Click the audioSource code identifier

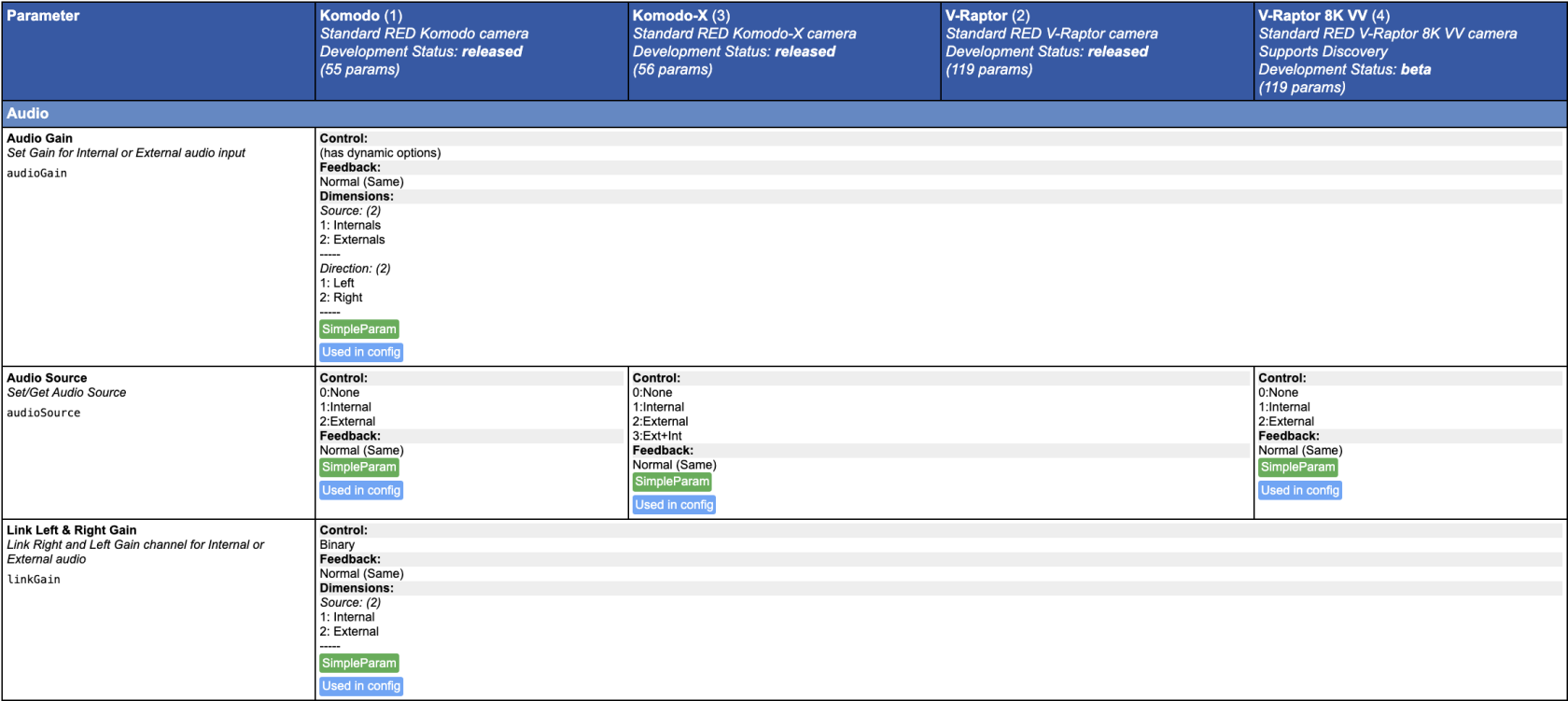point(44,414)
